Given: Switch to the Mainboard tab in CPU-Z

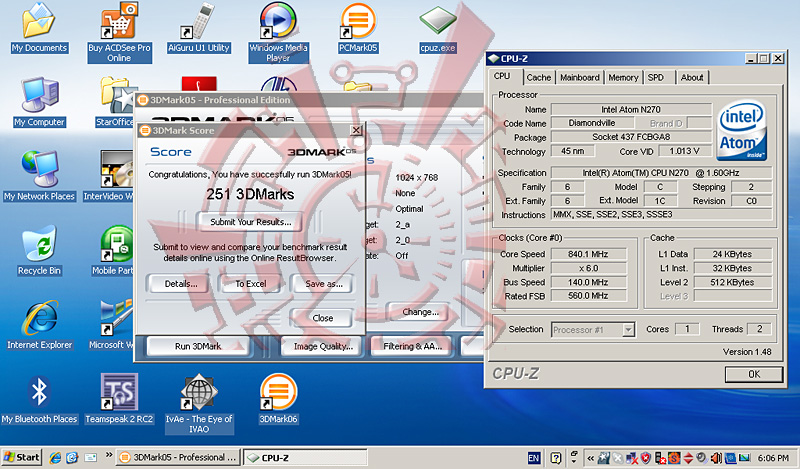Looking at the screenshot, I should click(580, 78).
